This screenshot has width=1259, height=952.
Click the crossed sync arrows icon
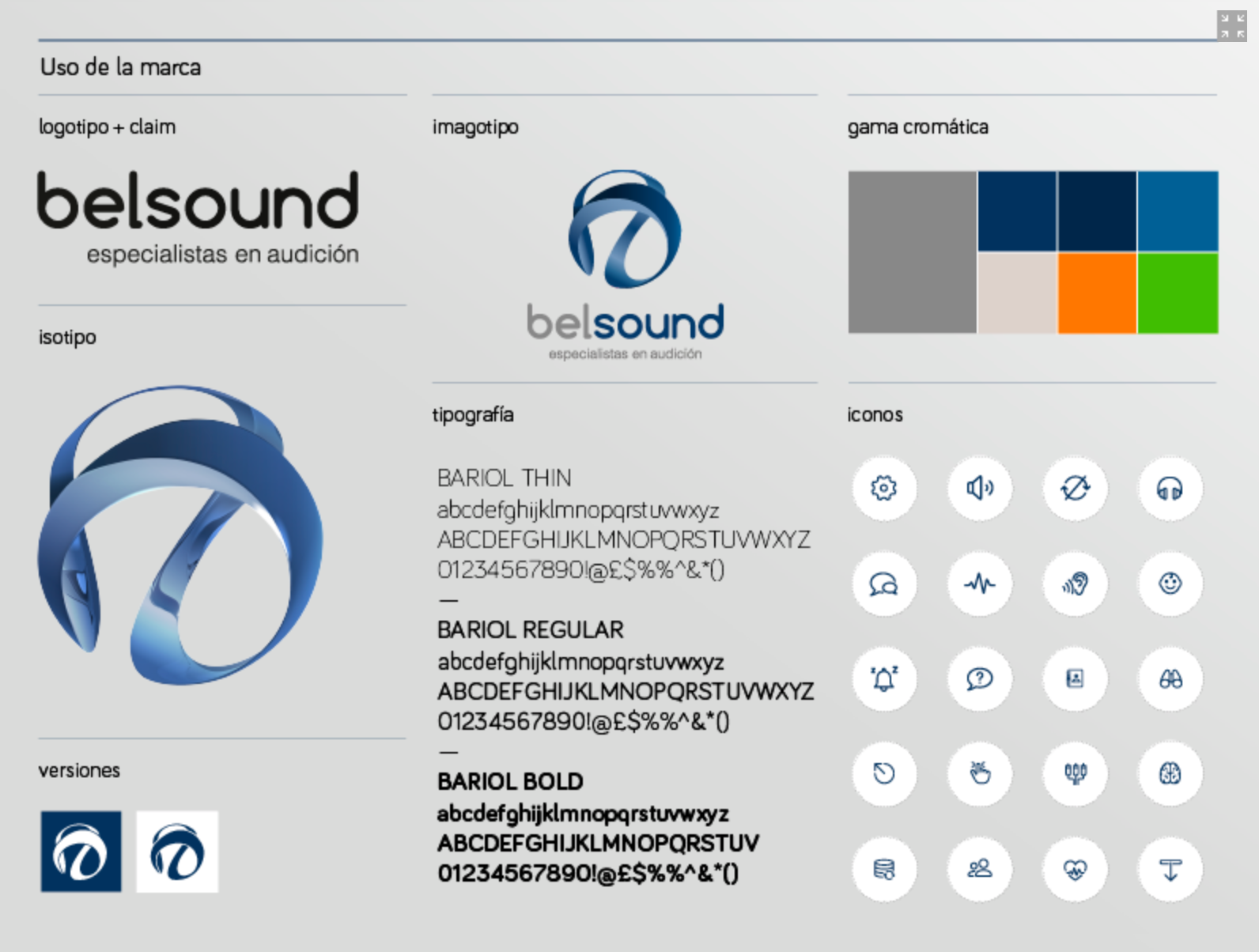[x=1075, y=489]
